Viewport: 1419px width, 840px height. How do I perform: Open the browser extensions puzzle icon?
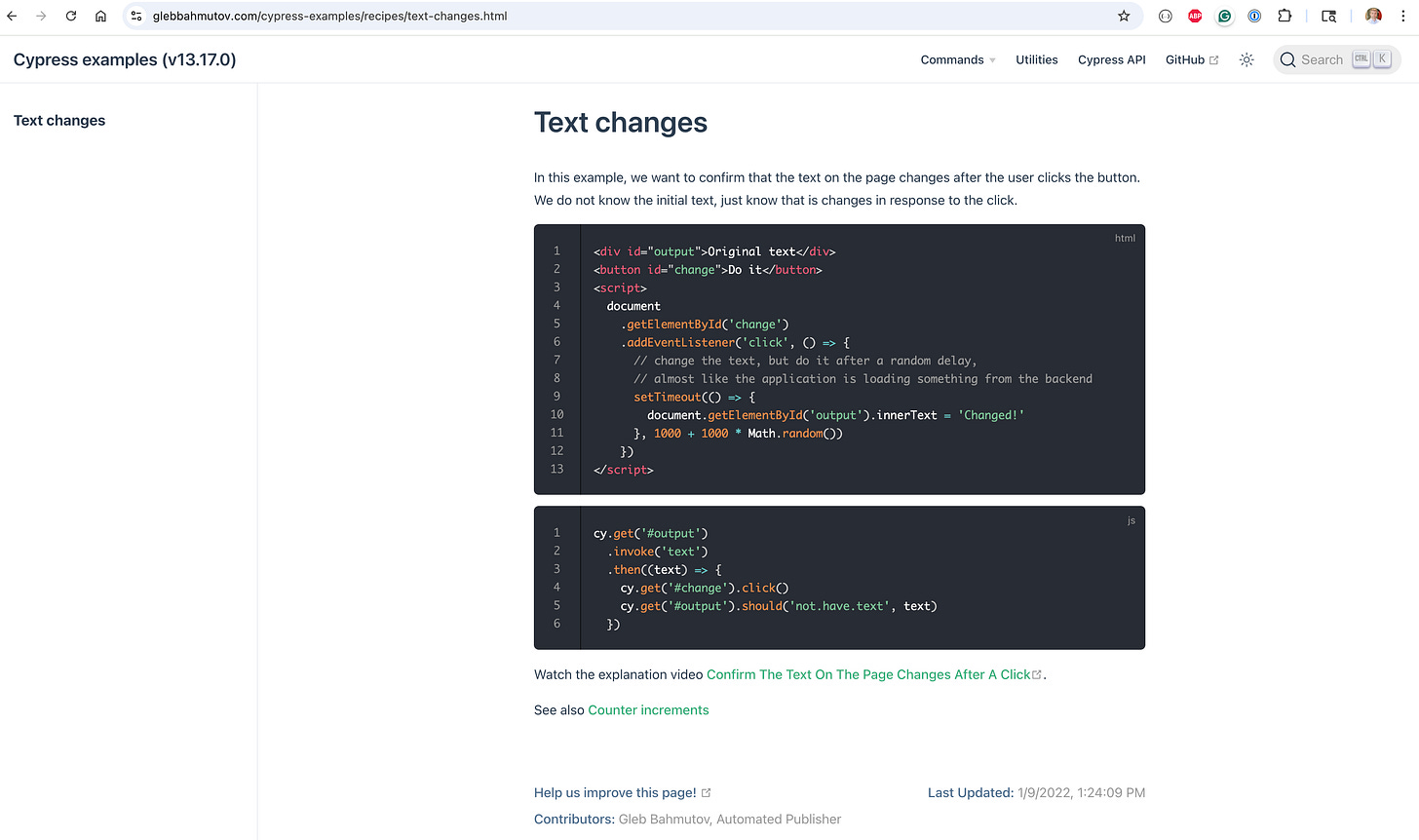click(1285, 16)
